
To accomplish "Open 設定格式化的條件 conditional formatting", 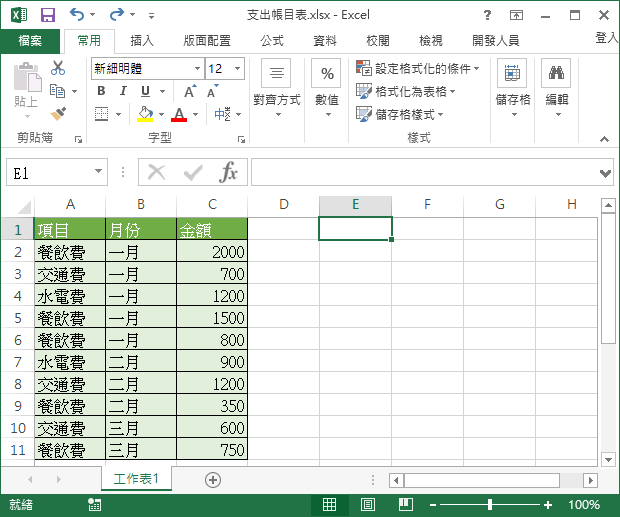I will pos(418,68).
